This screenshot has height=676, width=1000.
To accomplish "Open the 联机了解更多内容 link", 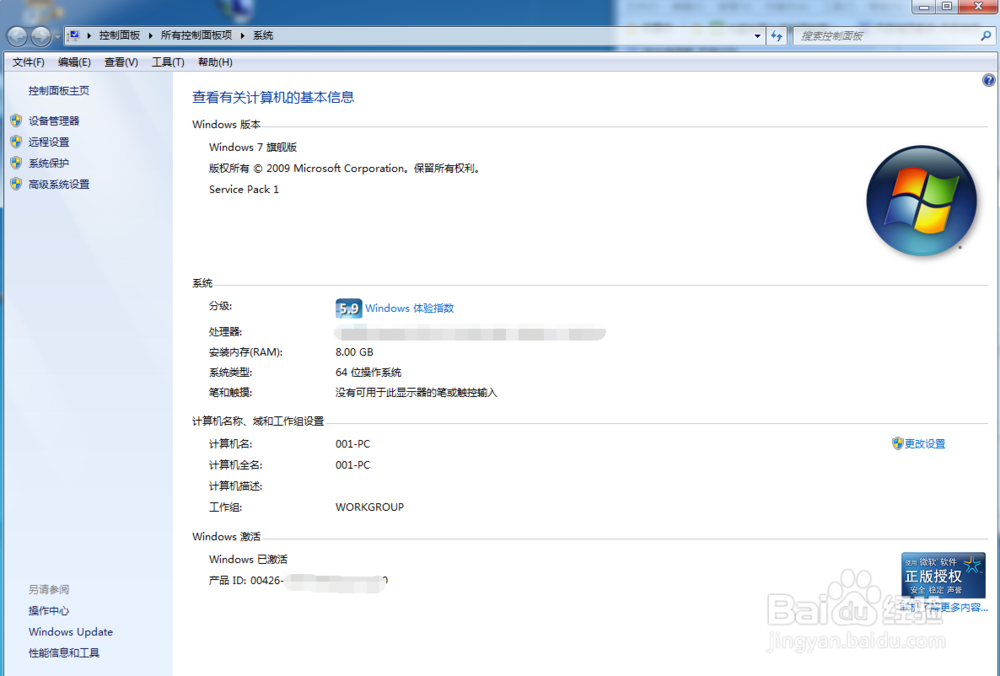I will 945,607.
